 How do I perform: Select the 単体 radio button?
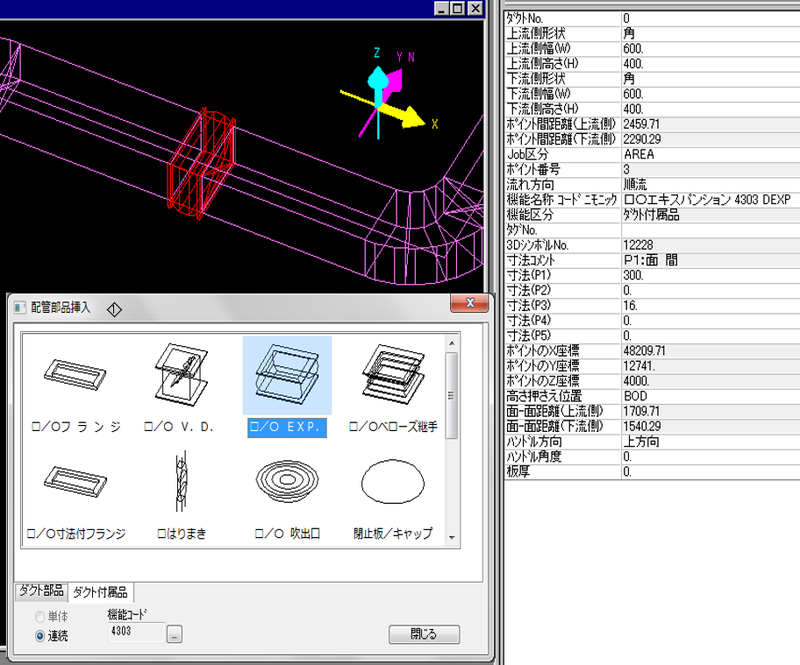pos(40,616)
